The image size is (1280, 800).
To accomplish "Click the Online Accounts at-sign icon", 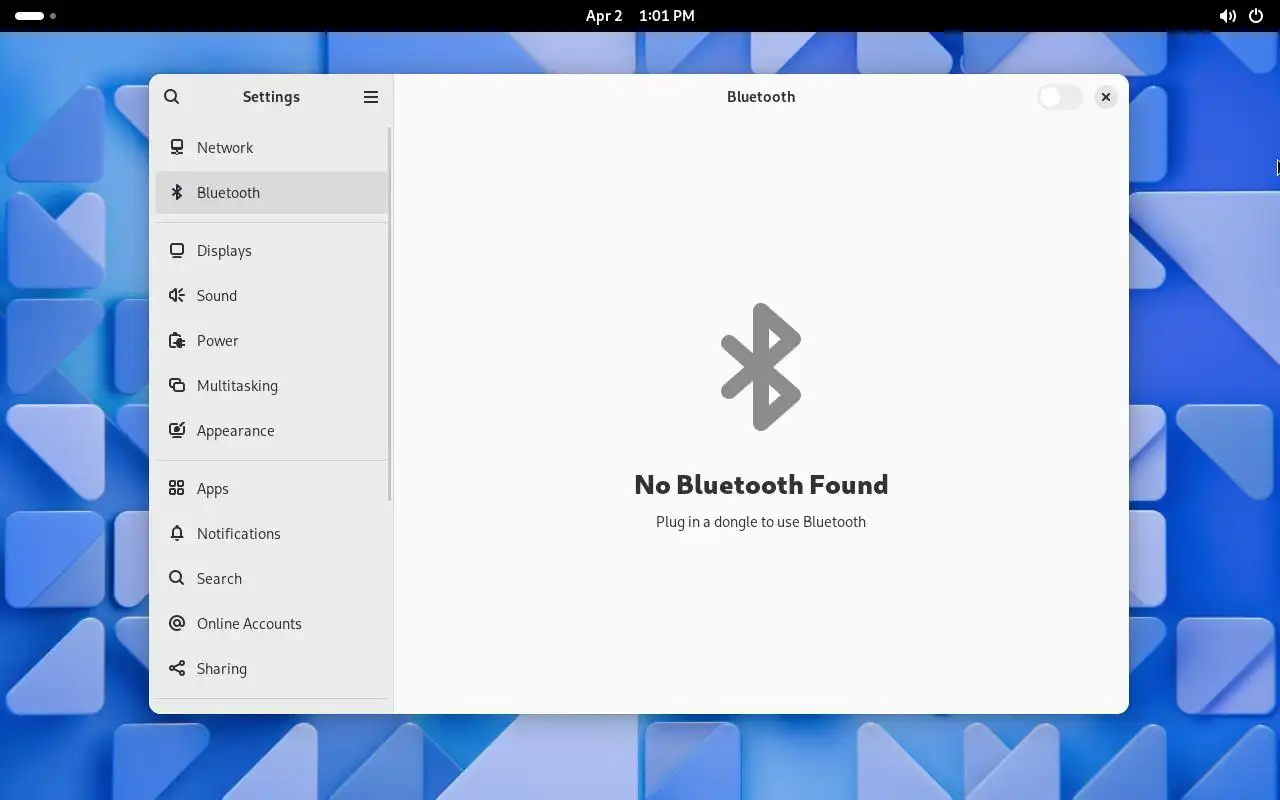I will click(x=177, y=623).
